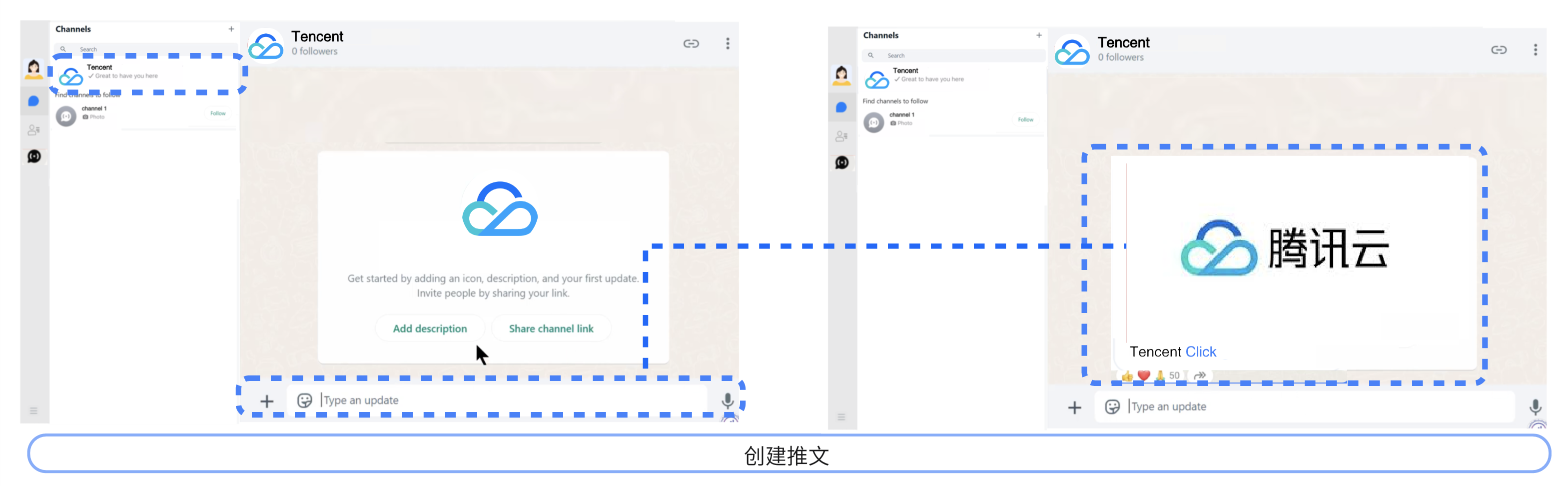The height and width of the screenshot is (486, 1568).
Task: Click the large cloud icon in the welcome card
Action: tap(500, 209)
